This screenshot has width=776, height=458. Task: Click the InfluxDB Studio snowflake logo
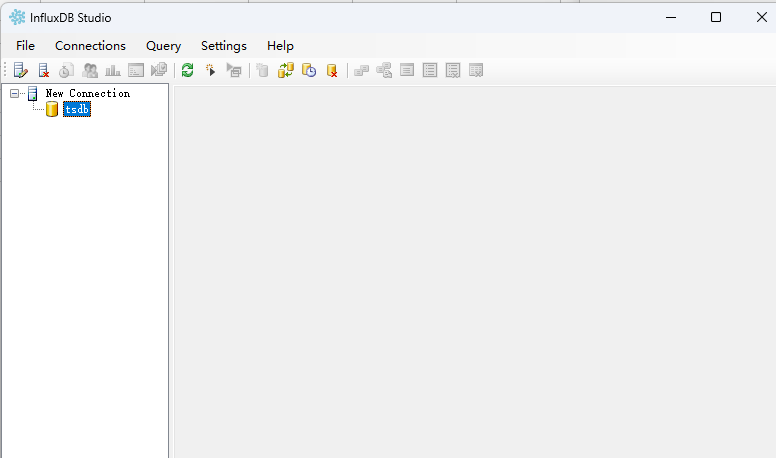[x=17, y=17]
